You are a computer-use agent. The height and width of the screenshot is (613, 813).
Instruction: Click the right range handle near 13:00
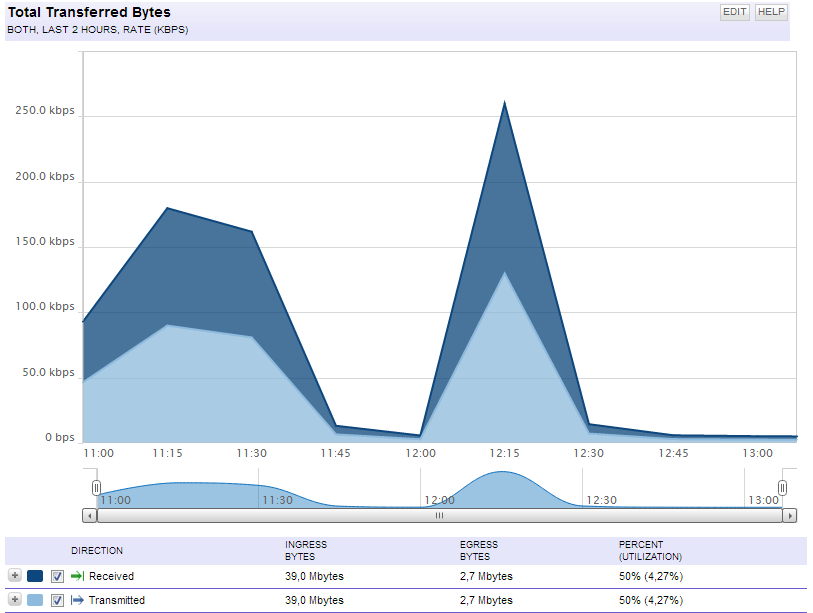coord(782,488)
